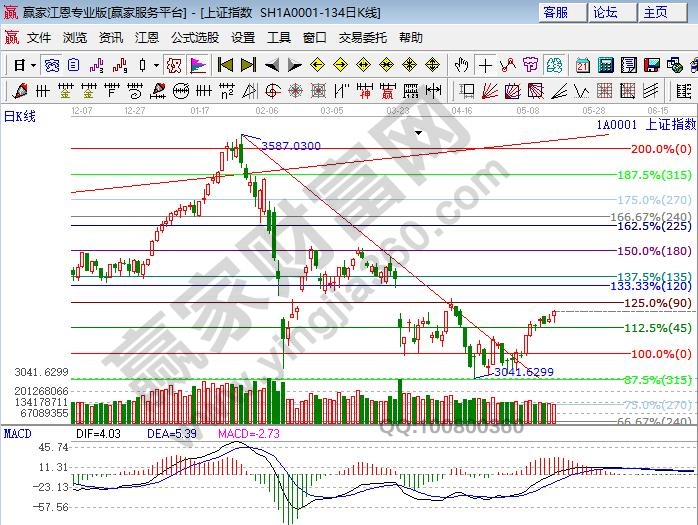Toggle the blue swirl chart button
Screen dimensions: 698x525
coord(51,65)
